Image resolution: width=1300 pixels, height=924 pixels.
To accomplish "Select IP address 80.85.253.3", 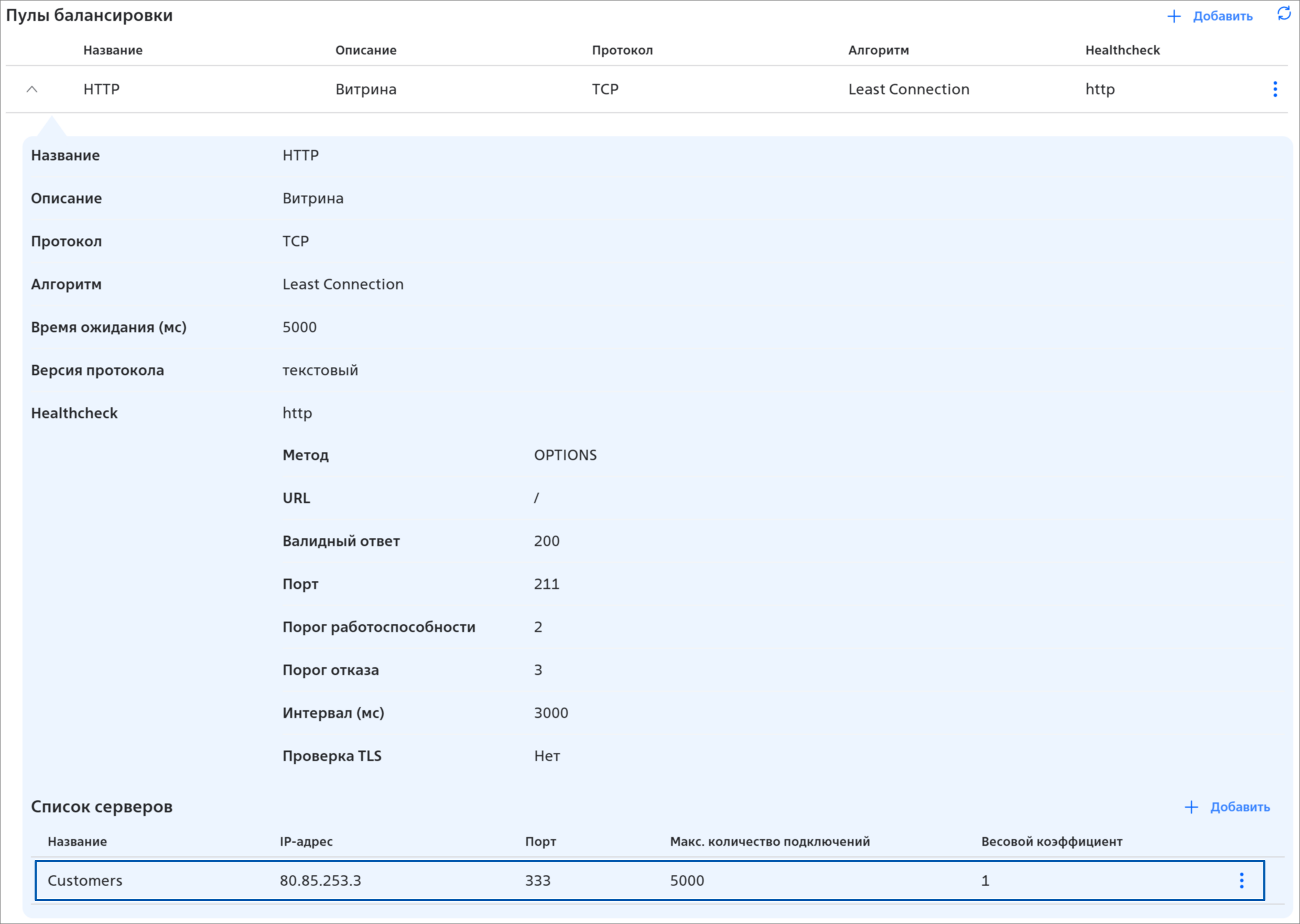I will point(320,880).
